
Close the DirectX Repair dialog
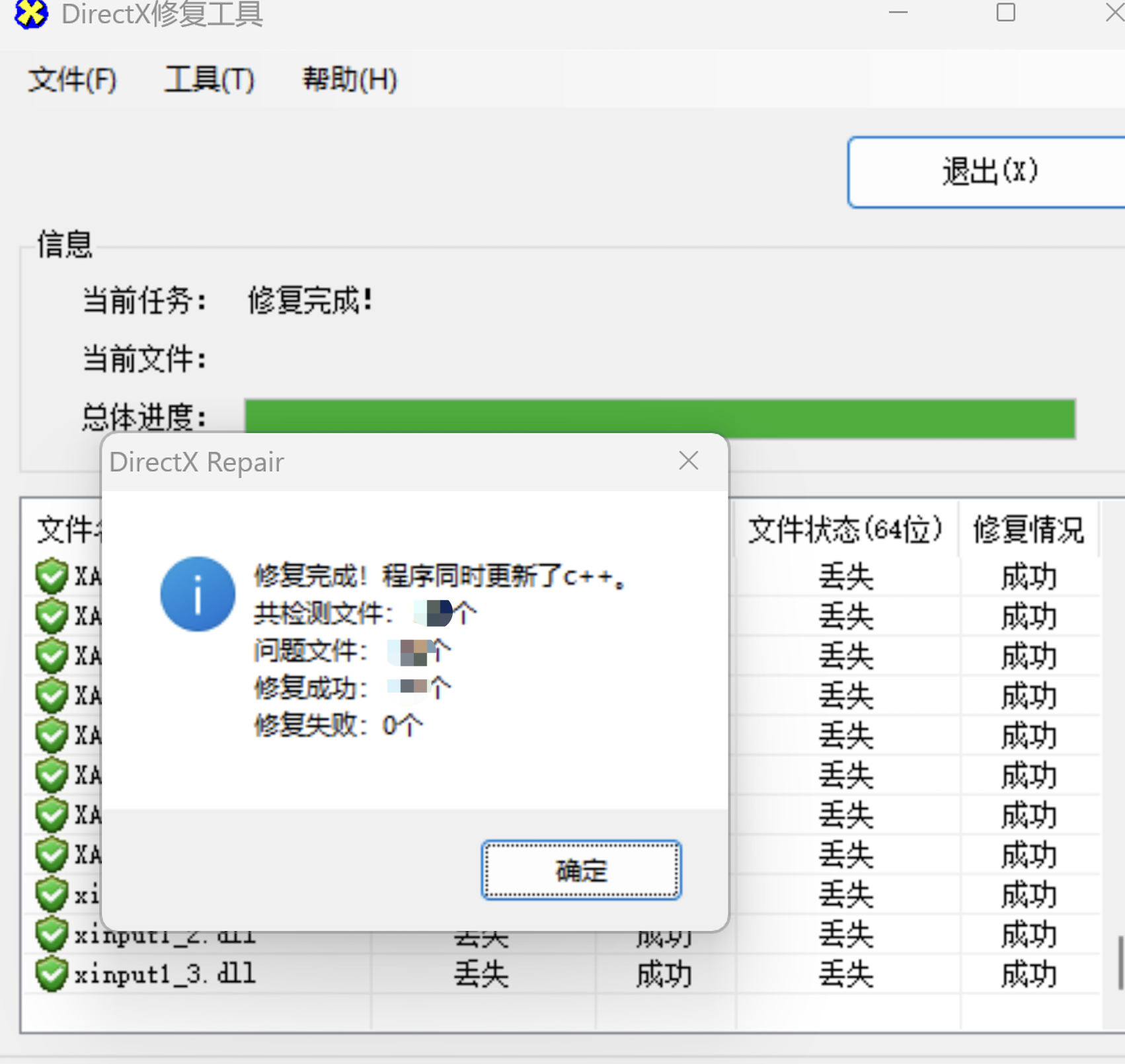689,461
